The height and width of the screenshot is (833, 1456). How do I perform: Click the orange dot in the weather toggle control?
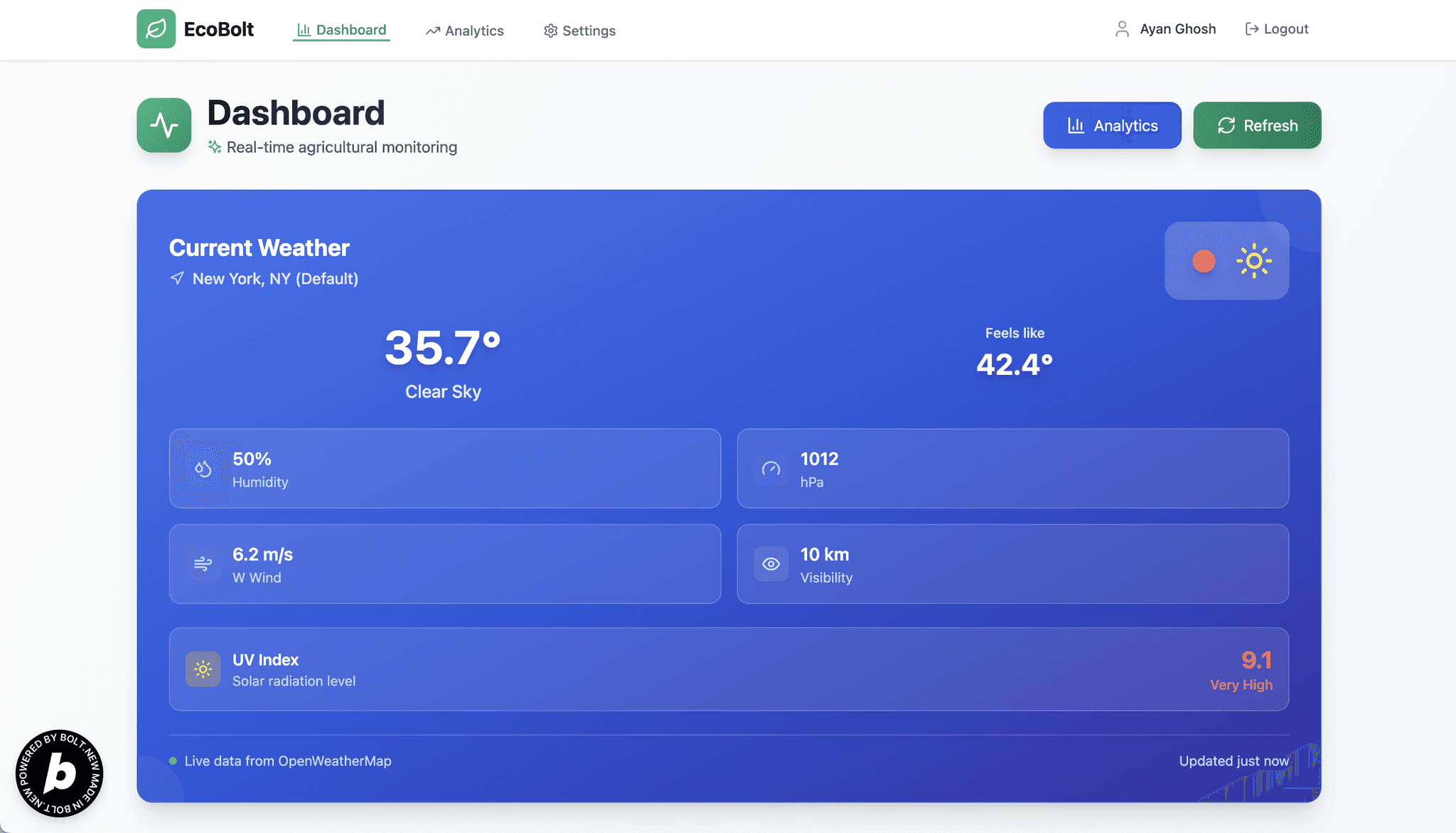(x=1203, y=260)
